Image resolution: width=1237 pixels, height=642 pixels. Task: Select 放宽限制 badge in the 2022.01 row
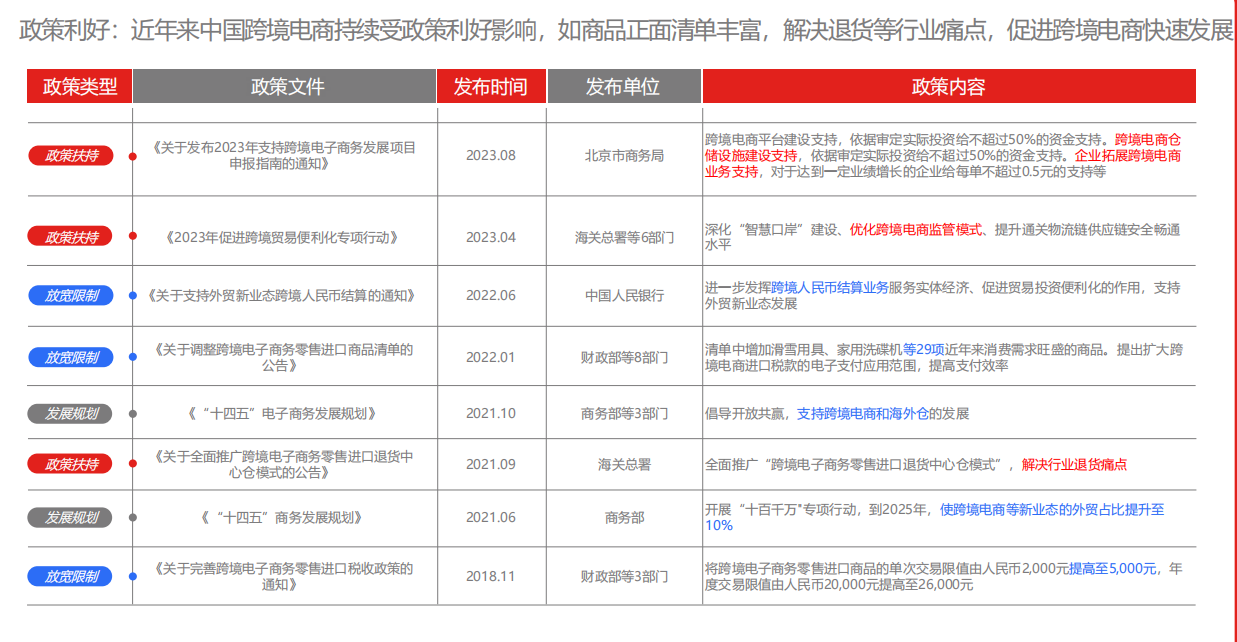pos(70,357)
